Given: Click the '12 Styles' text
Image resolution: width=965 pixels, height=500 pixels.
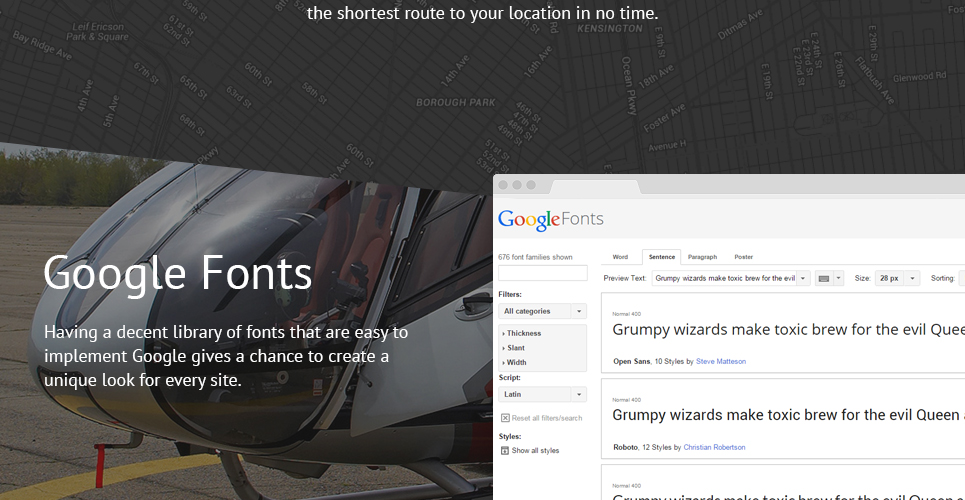Looking at the screenshot, I should tap(657, 447).
